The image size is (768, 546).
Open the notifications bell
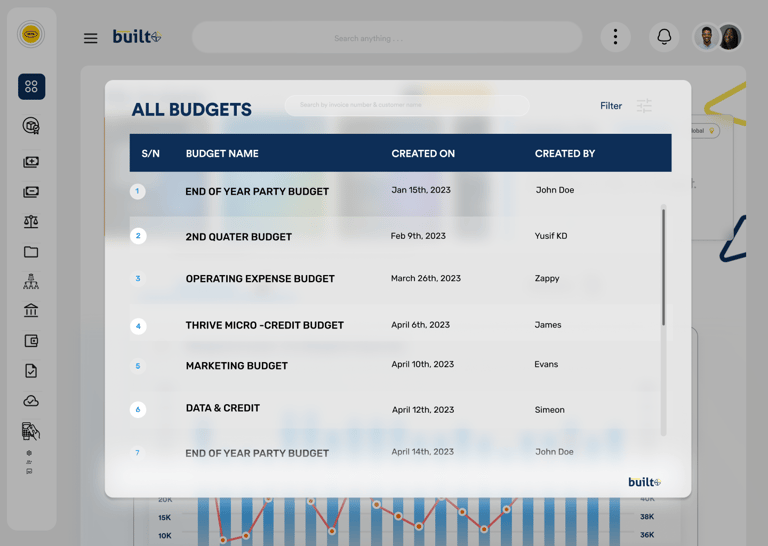pos(664,37)
